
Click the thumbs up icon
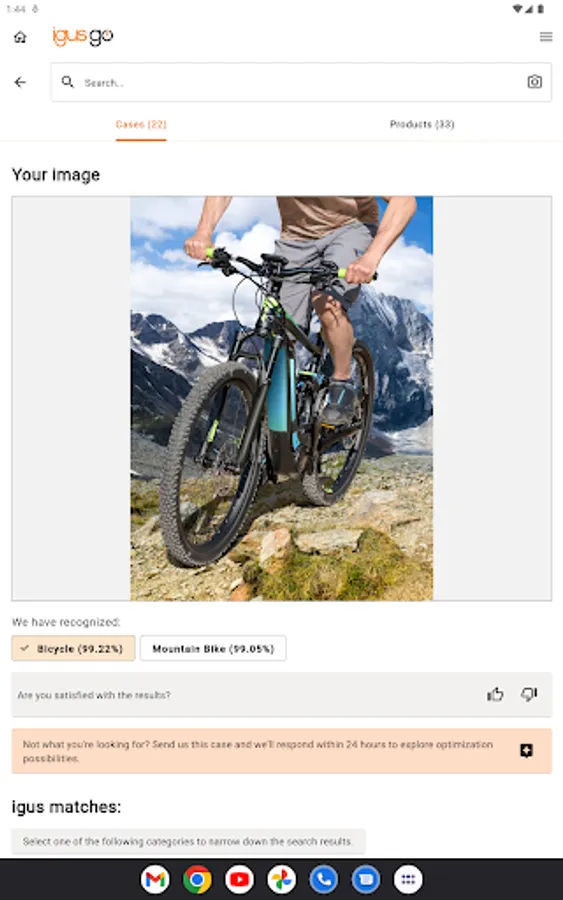(x=495, y=695)
